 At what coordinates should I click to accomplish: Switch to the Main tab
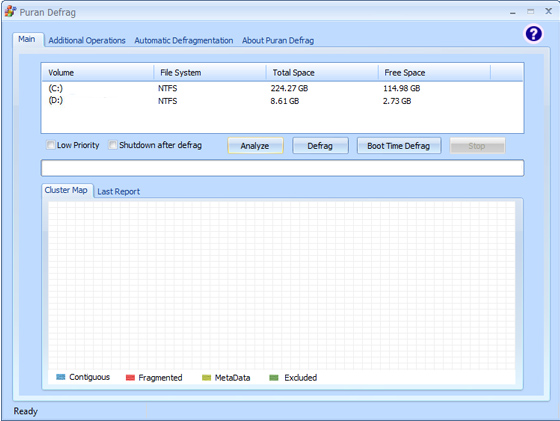pos(27,39)
